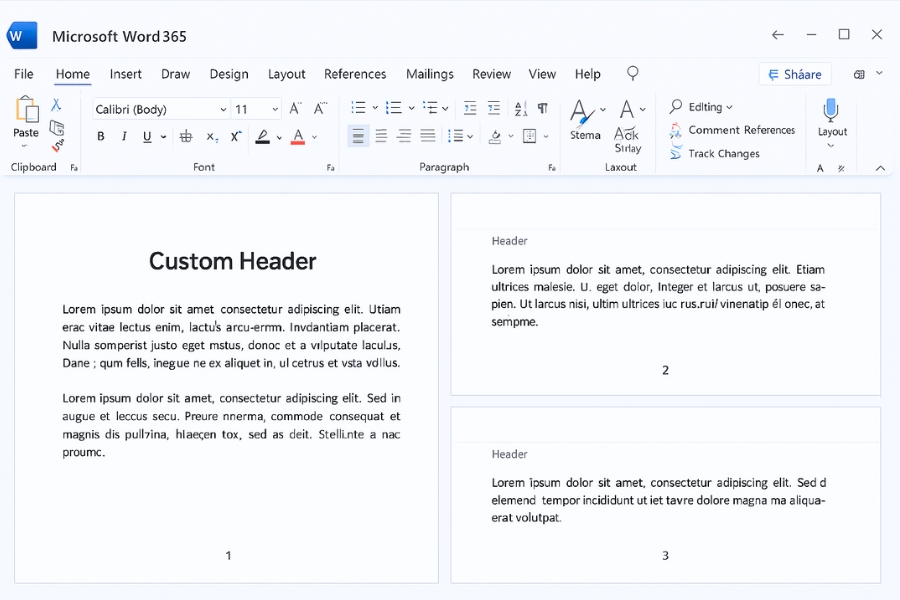This screenshot has width=900, height=600.
Task: Switch to the Mailings tab
Action: tap(430, 73)
